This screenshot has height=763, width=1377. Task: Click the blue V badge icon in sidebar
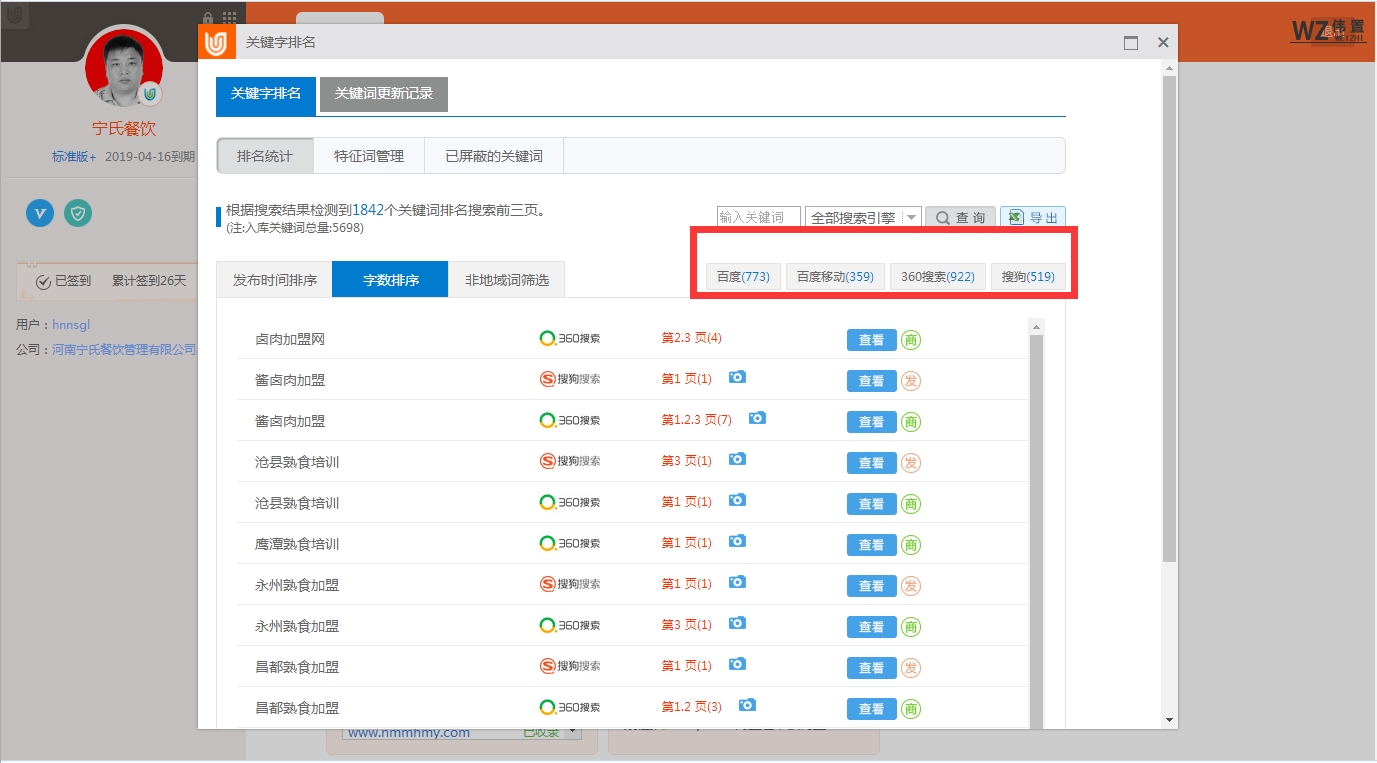(x=40, y=212)
